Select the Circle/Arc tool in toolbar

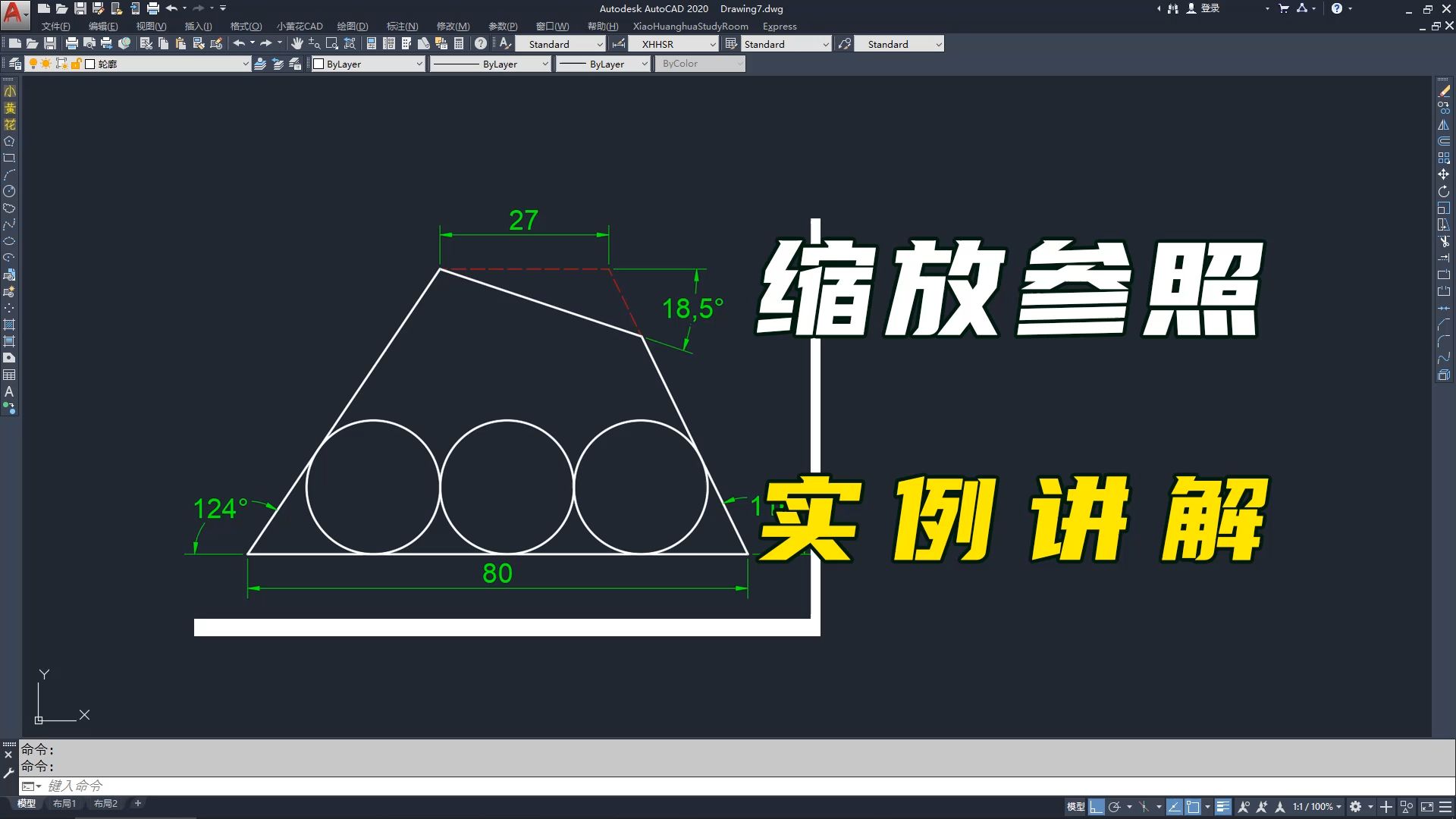(10, 191)
